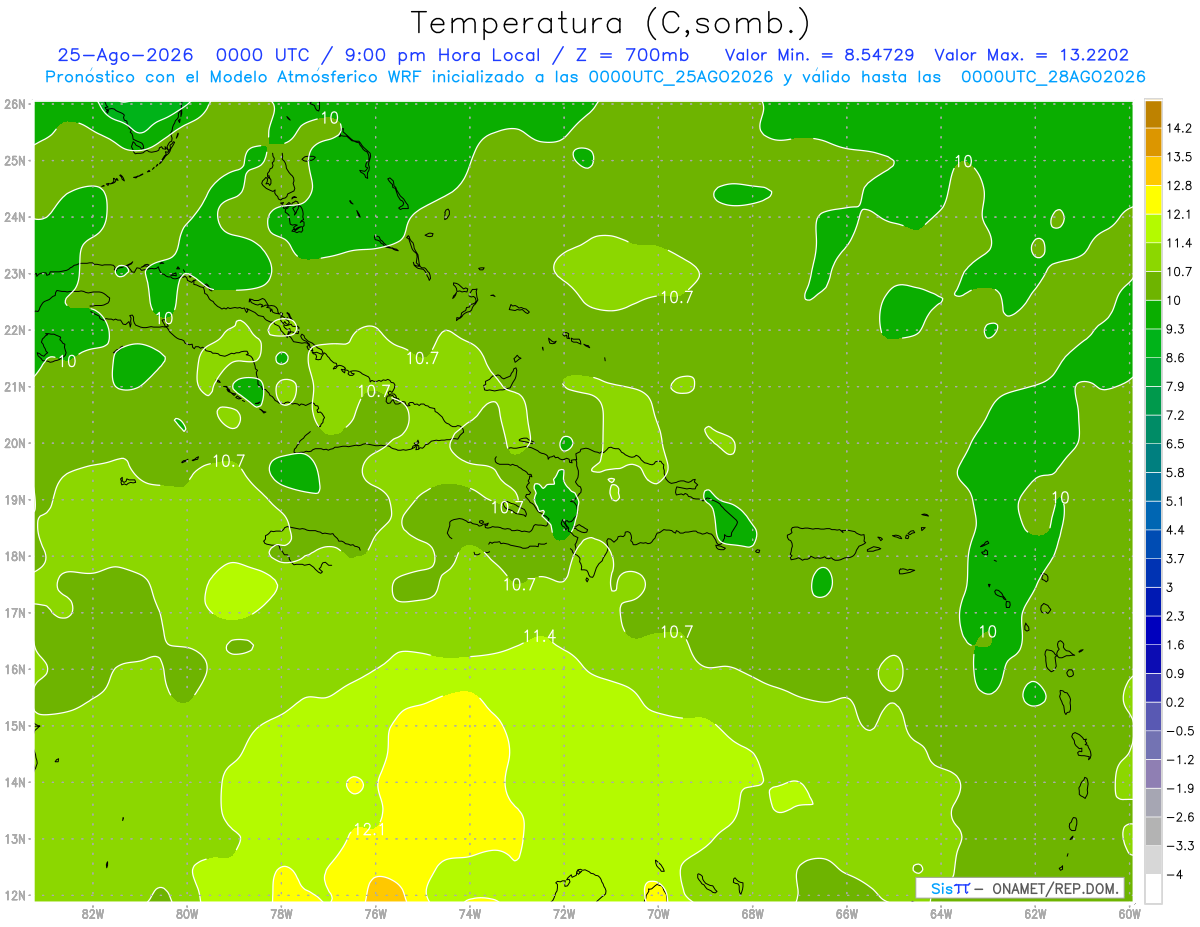
Task: Pick colorbar swatch between 4.4 and 5.1
Action: 1153,515
